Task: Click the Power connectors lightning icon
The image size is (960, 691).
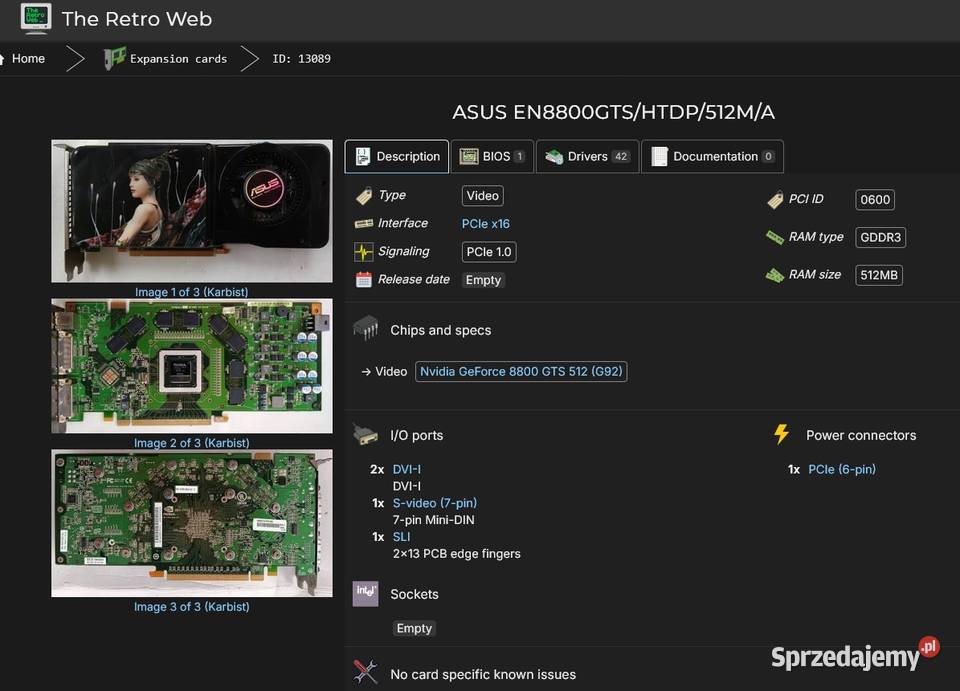Action: point(782,434)
